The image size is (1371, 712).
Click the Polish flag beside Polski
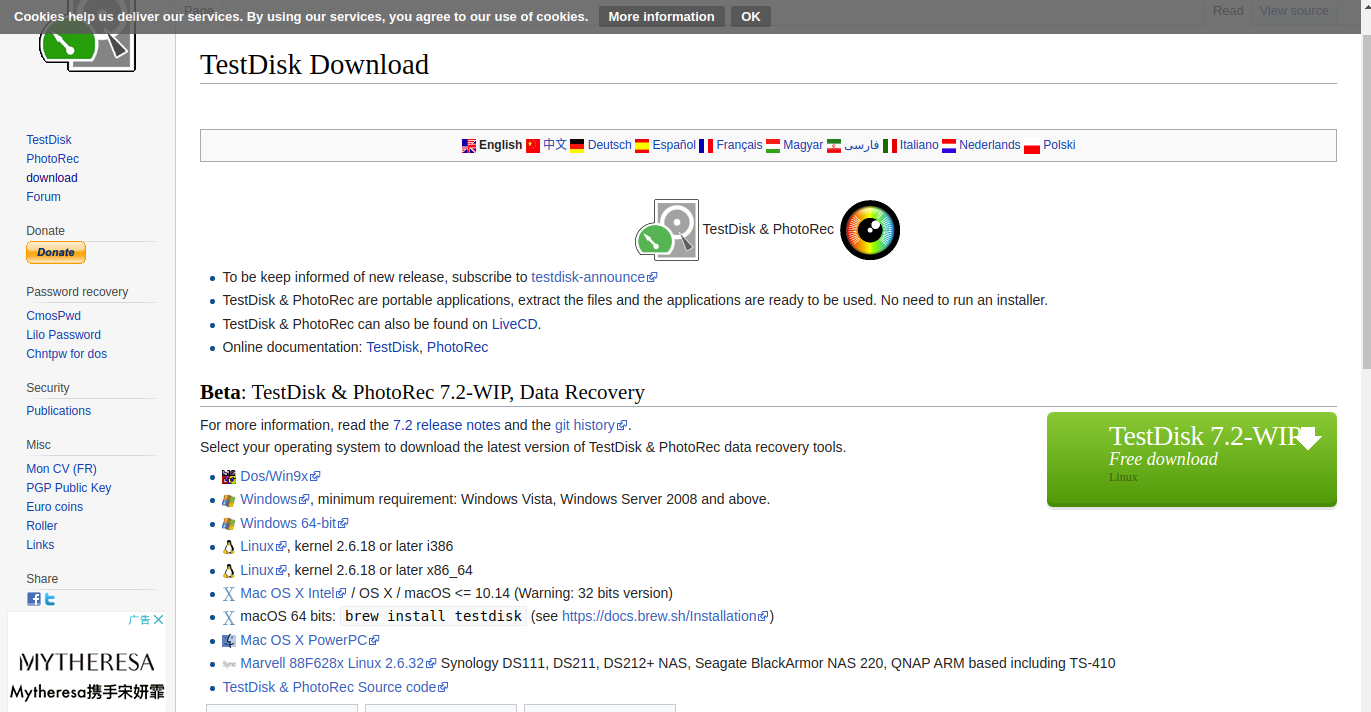(x=1032, y=146)
